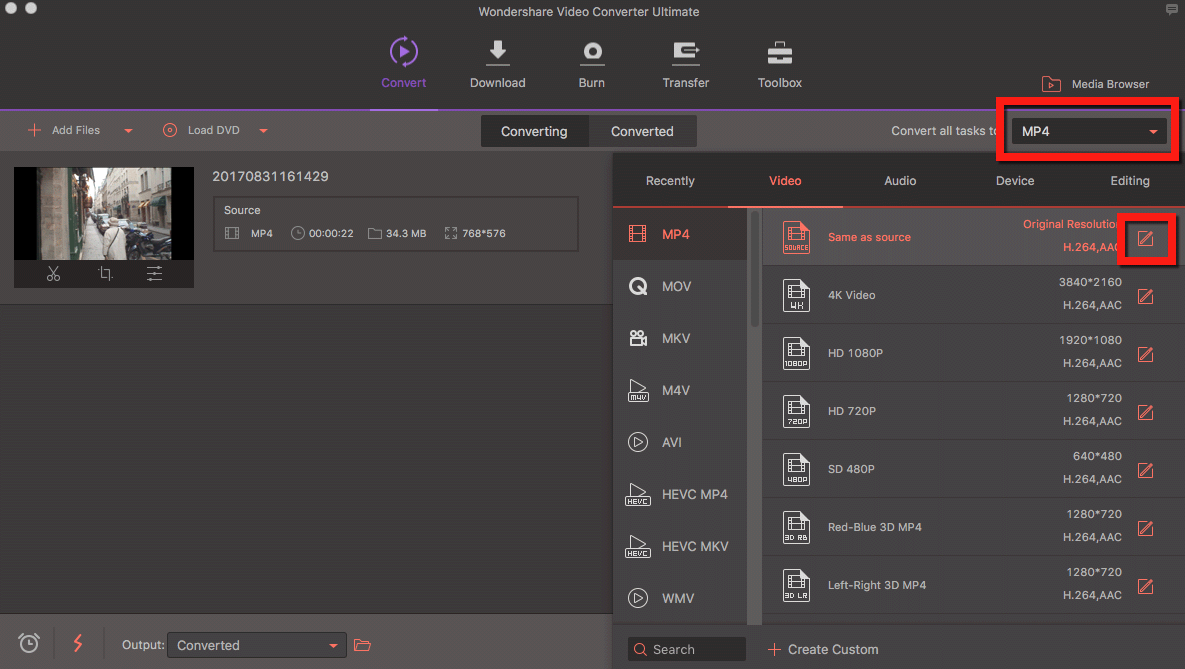This screenshot has width=1185, height=669.
Task: Open the Editing tab
Action: [1130, 181]
